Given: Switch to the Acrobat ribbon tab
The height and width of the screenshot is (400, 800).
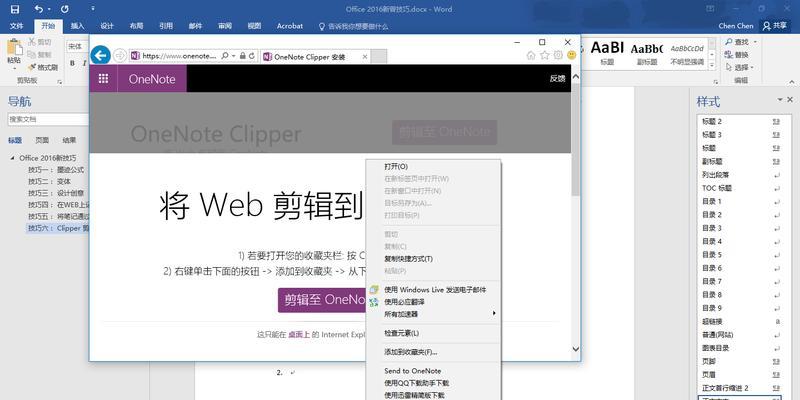Looking at the screenshot, I should tap(290, 26).
